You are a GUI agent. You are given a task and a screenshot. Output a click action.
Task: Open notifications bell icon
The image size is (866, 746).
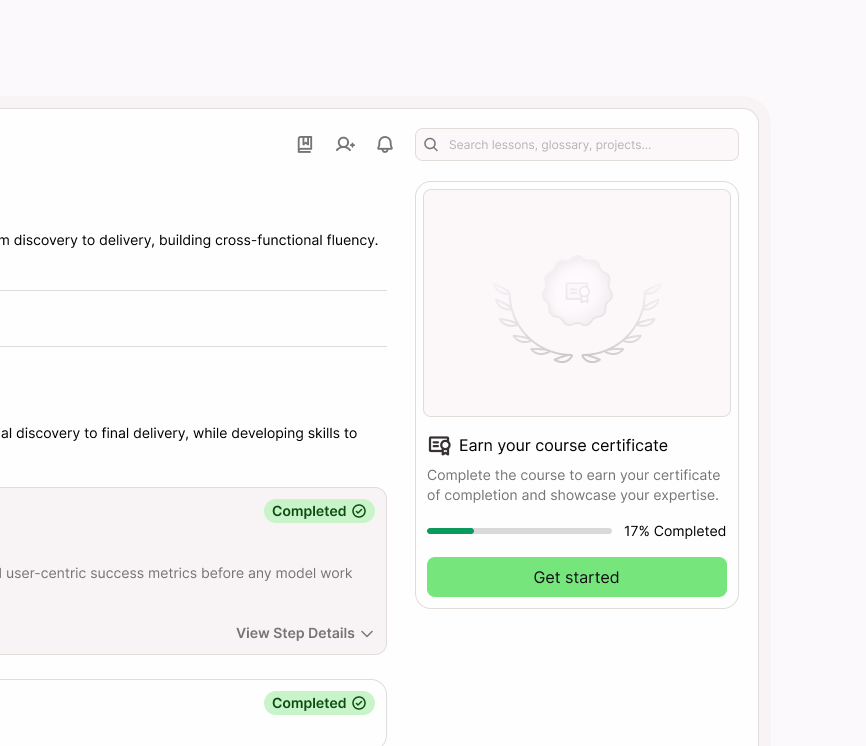pyautogui.click(x=385, y=145)
